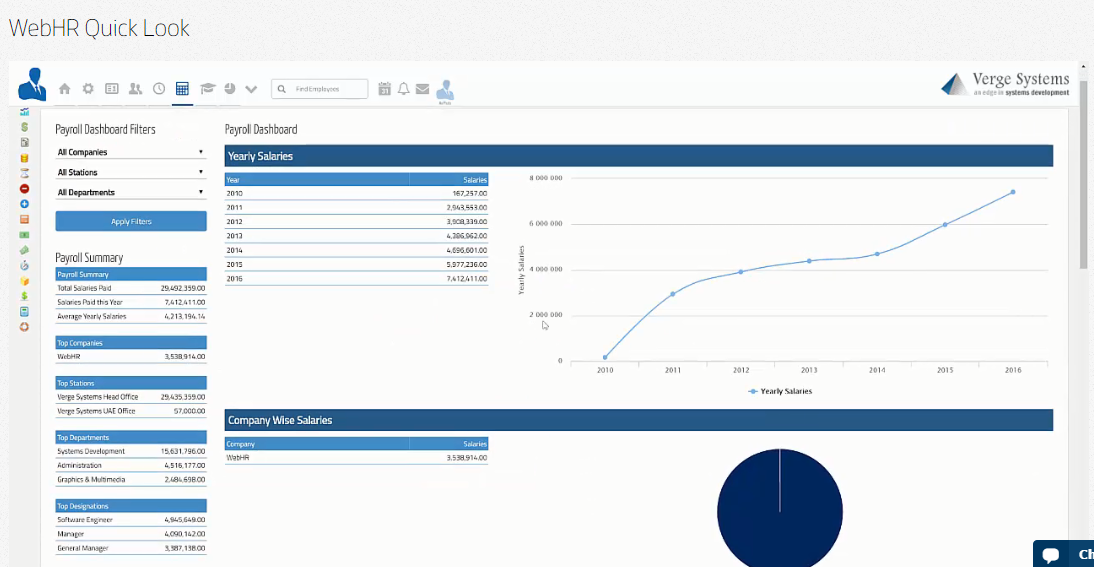Expand the All Stations dropdown

point(131,172)
